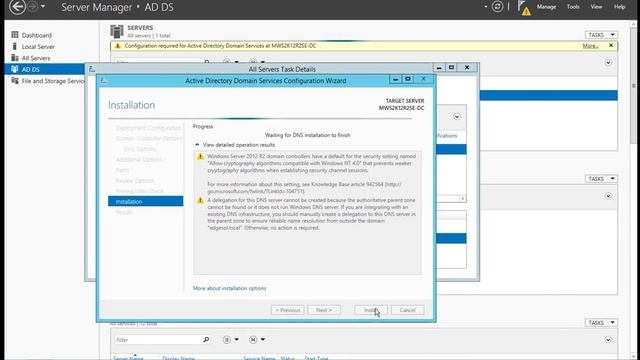
Task: Refresh Server Manager with the refresh icon
Action: point(497,7)
